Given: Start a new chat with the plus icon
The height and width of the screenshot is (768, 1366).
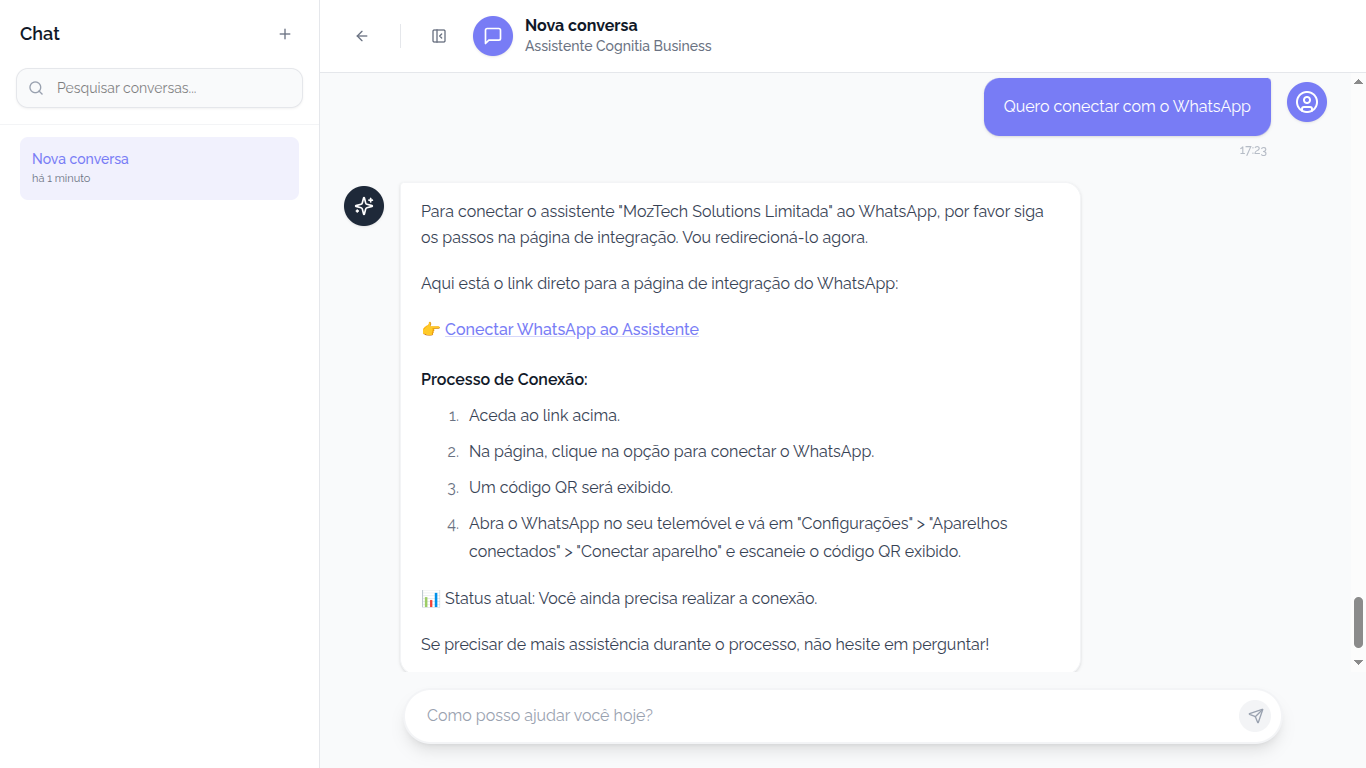Looking at the screenshot, I should click(x=285, y=34).
